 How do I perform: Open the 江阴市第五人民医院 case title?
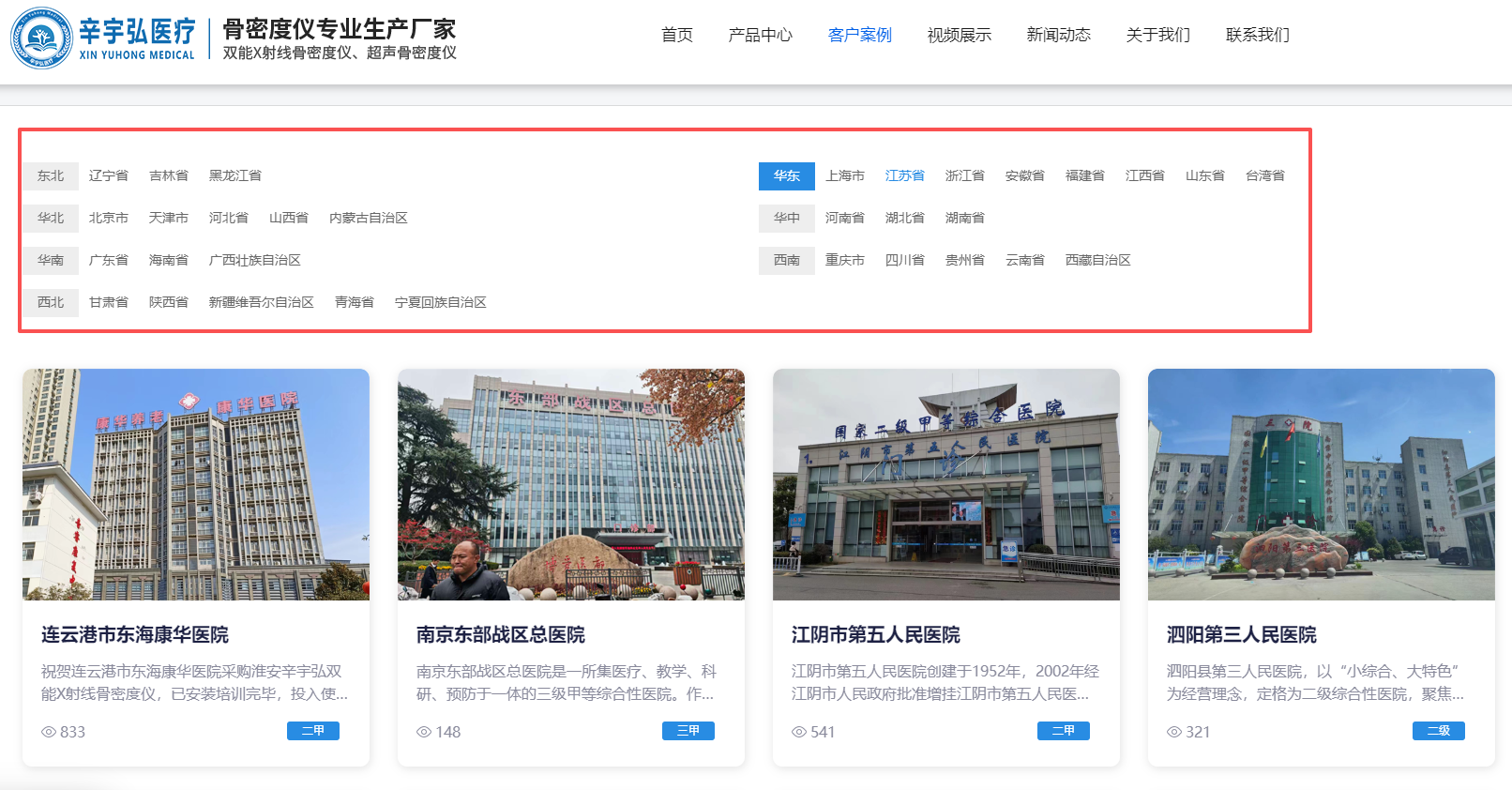[x=875, y=635]
